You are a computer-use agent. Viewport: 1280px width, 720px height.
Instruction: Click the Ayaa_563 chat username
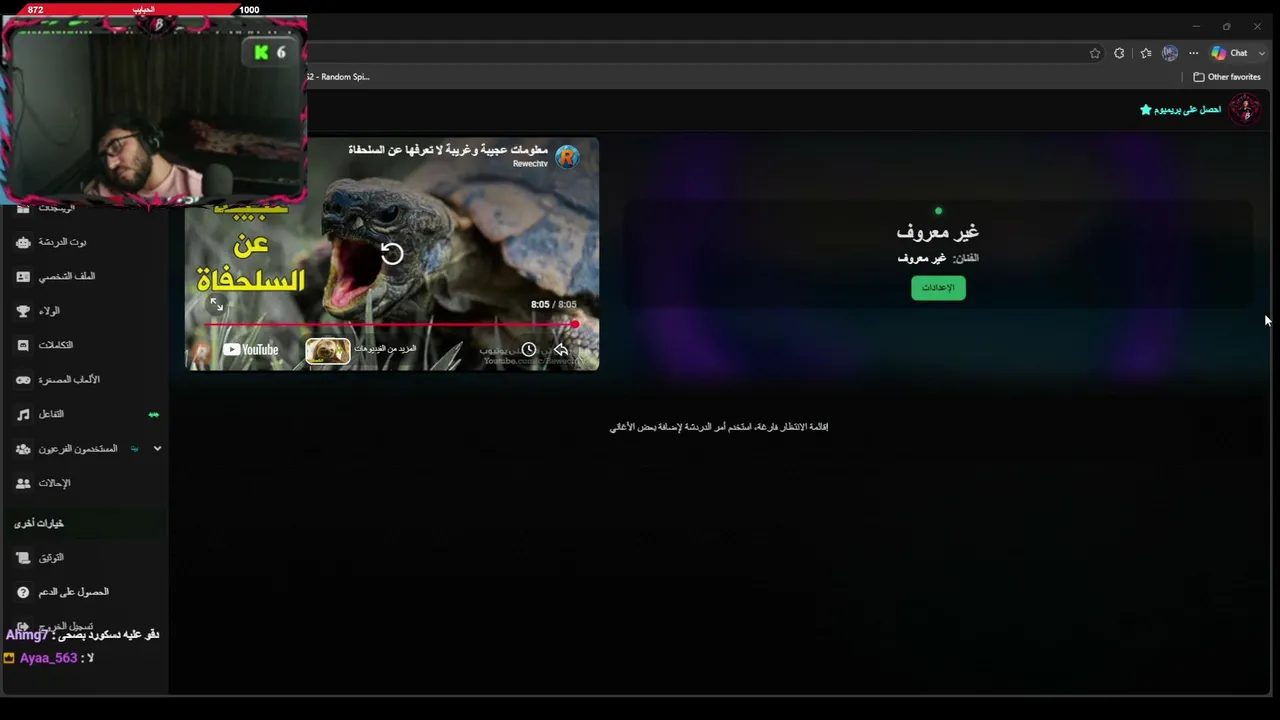coord(48,658)
